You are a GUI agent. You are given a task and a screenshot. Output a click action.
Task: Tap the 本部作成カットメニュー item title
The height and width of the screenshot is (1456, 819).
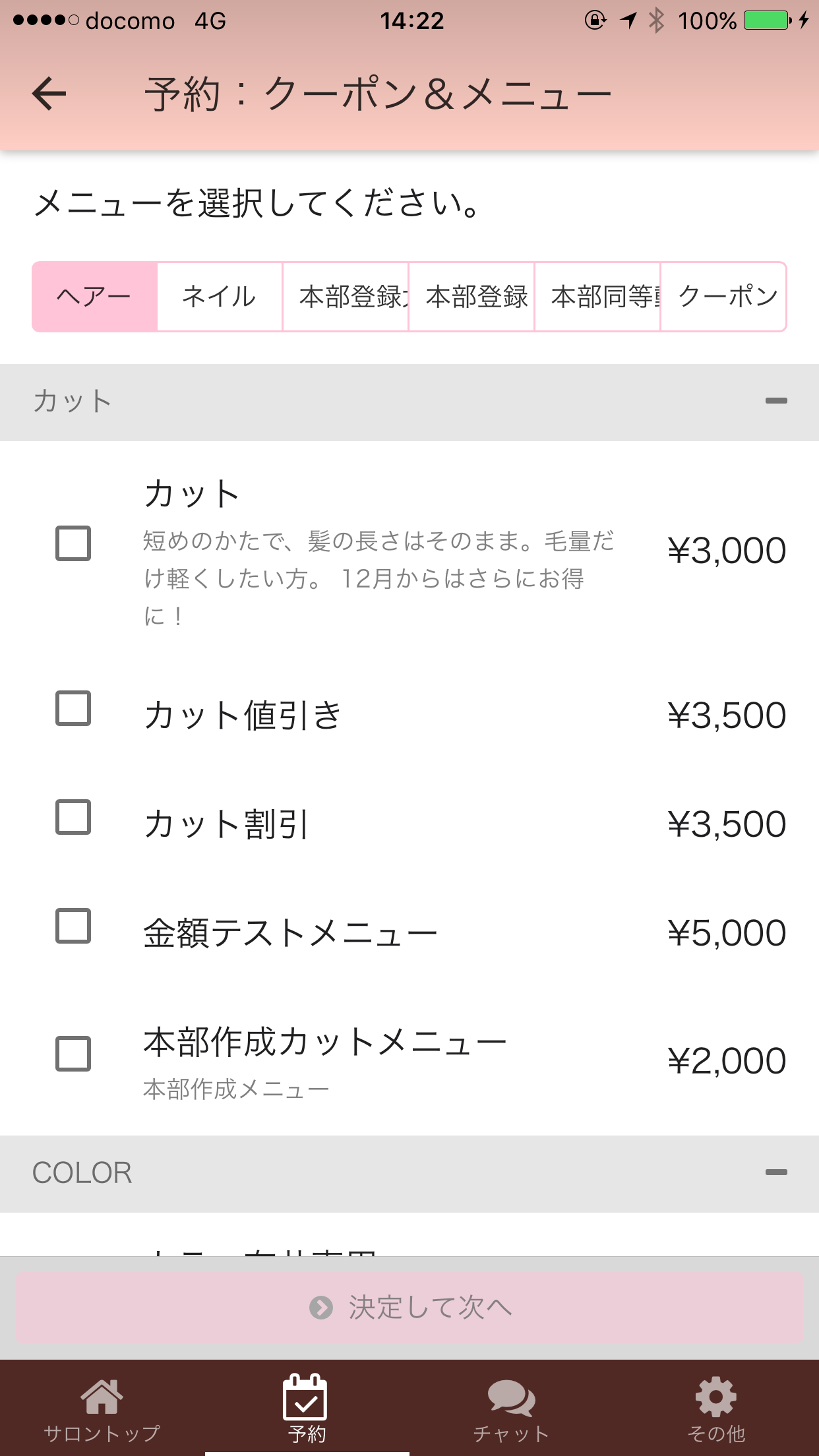pos(324,1043)
